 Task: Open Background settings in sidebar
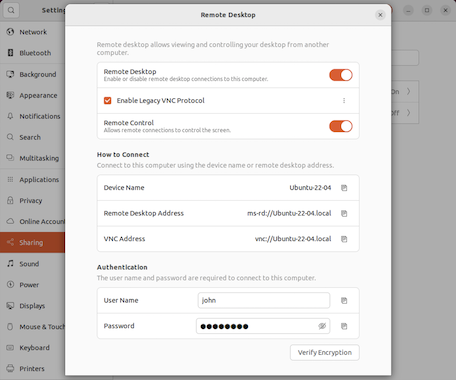(33, 74)
